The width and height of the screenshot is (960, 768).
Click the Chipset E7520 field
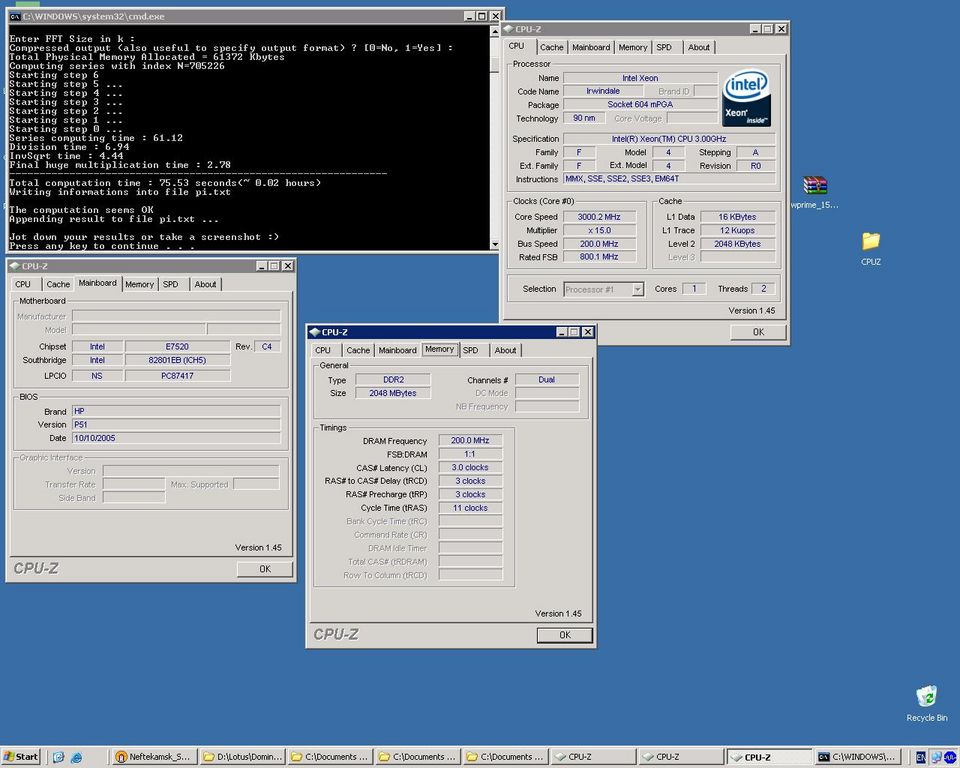[177, 347]
